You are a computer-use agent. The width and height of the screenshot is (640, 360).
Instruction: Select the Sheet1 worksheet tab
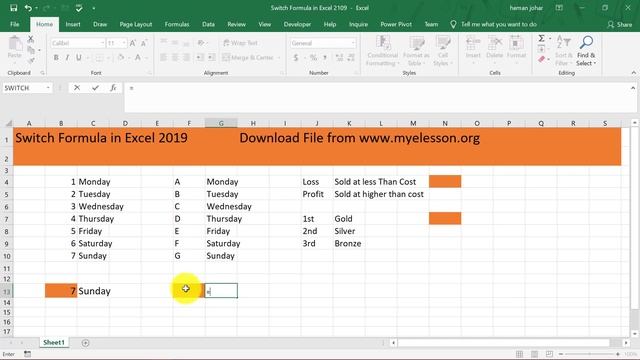[x=54, y=342]
